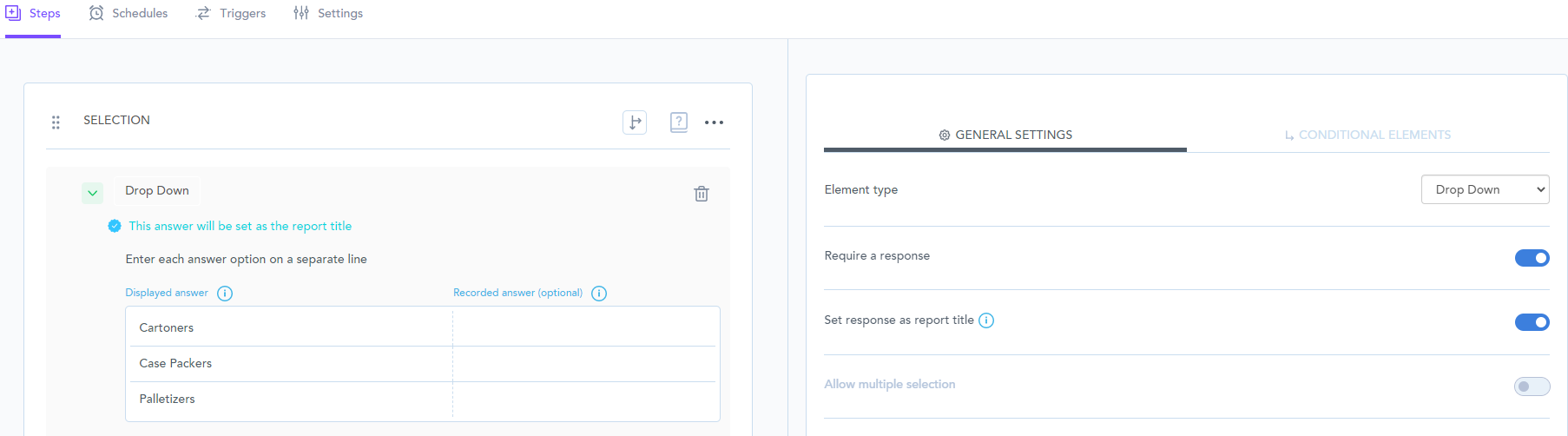Click the drag handle beside SELECTION
1568x436 pixels.
(x=56, y=122)
